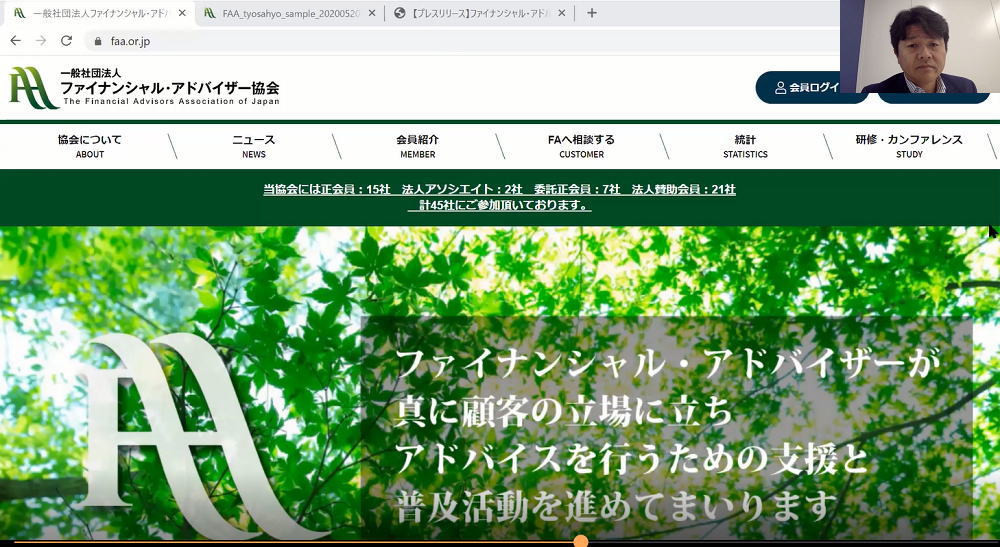Click the globe icon on the プレスリリース tab
The height and width of the screenshot is (547, 1000).
pos(400,13)
